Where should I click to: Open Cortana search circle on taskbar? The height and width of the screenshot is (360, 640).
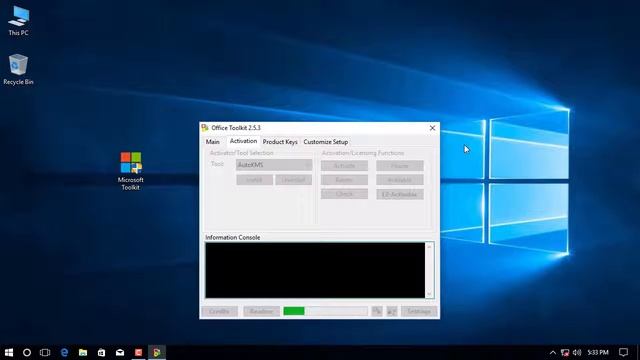tap(27, 352)
